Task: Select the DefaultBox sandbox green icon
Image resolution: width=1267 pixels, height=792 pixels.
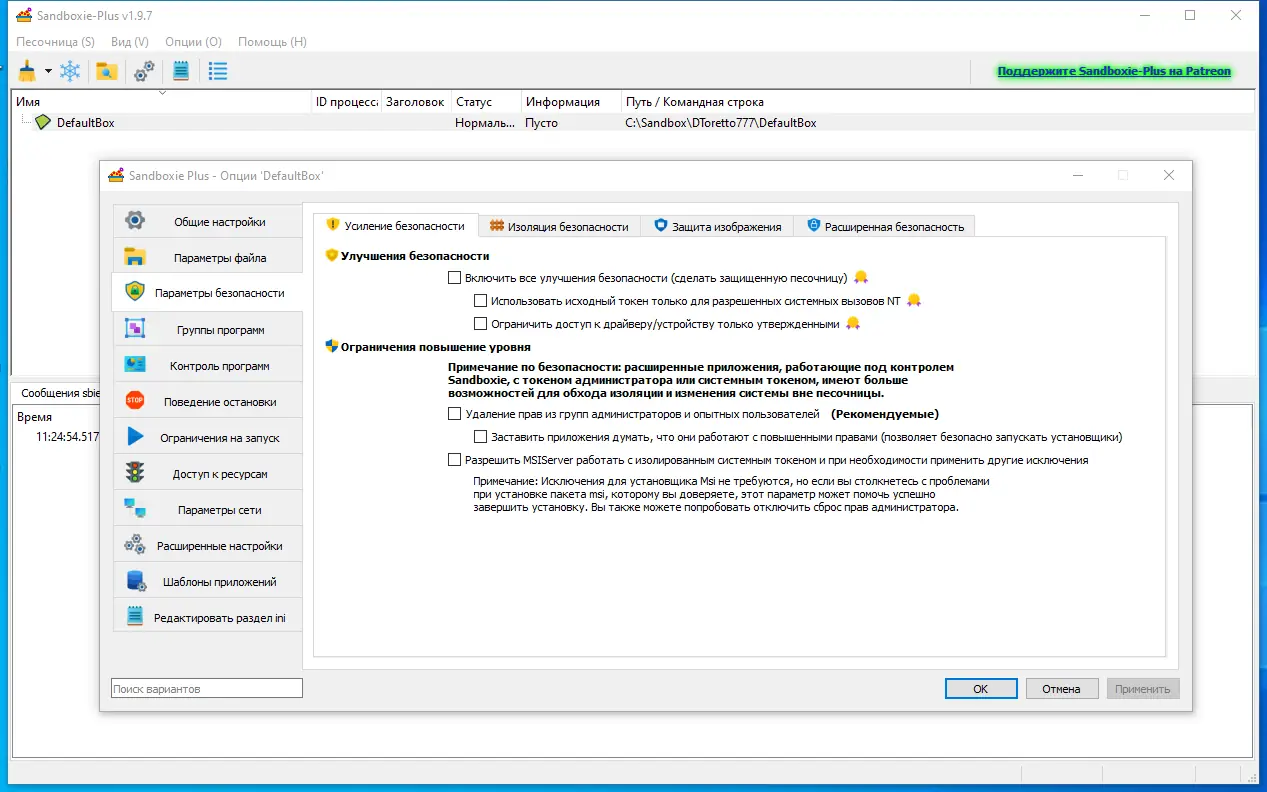Action: (43, 123)
